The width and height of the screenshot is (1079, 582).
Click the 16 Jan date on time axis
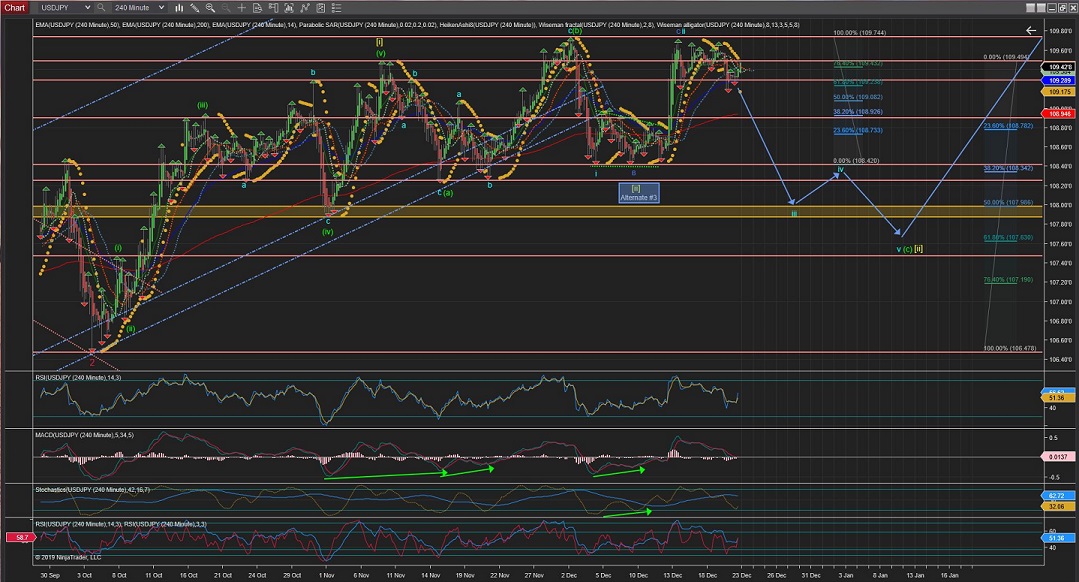point(949,575)
